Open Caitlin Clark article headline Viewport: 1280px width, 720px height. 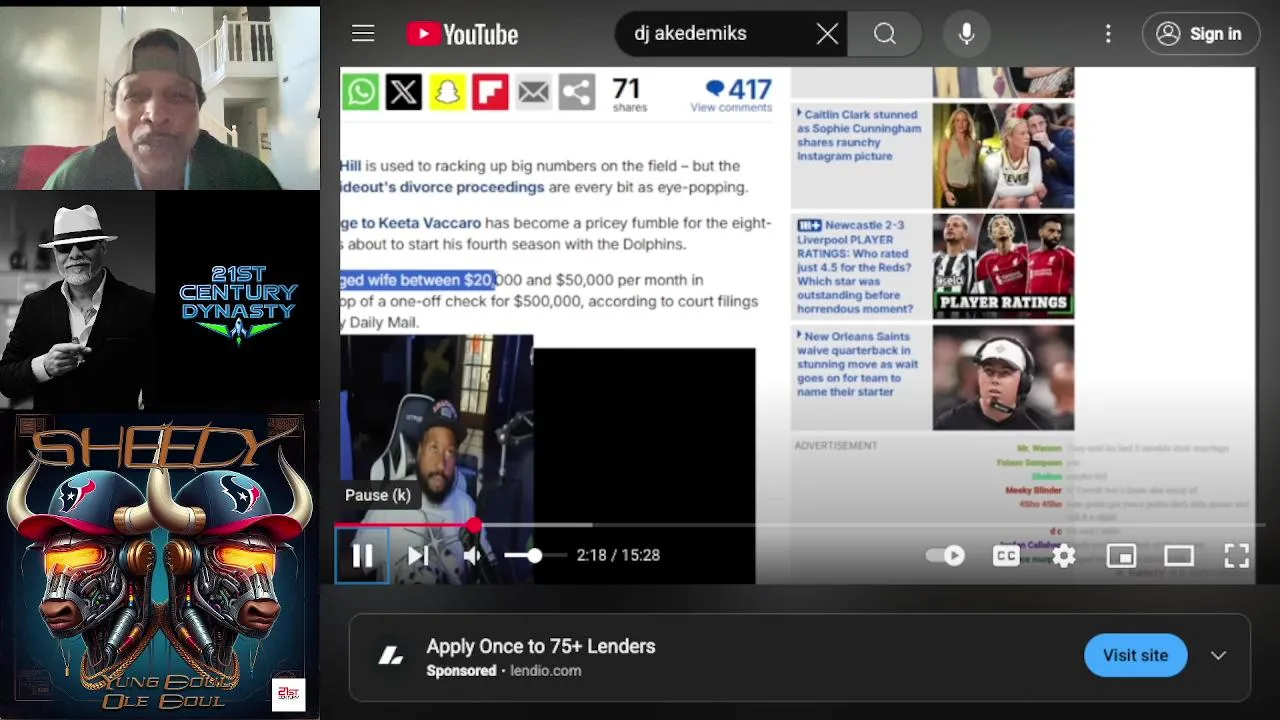tap(859, 135)
